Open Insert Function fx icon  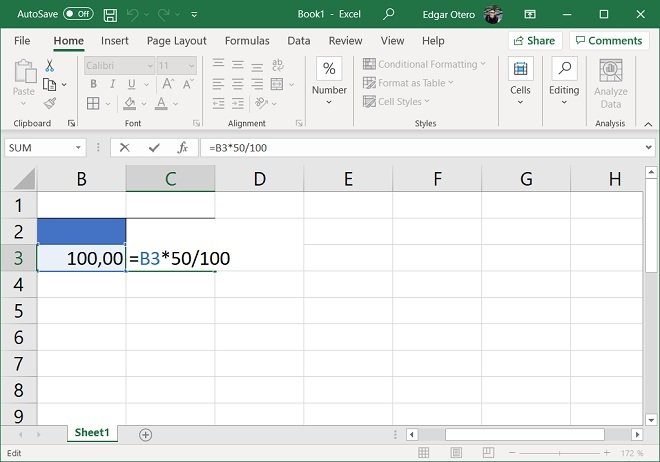(x=183, y=148)
